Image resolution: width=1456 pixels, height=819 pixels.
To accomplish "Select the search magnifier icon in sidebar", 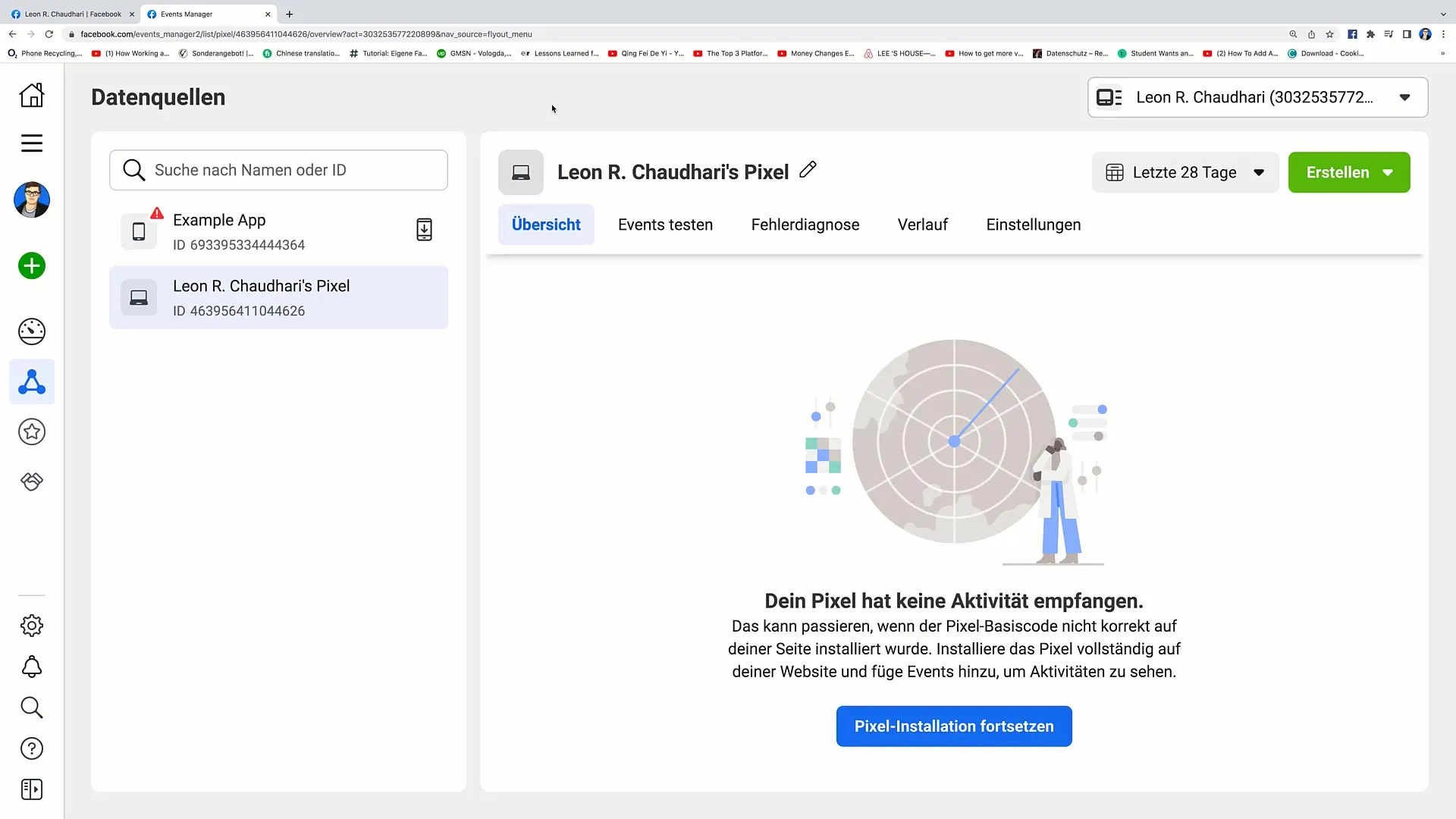I will [31, 708].
